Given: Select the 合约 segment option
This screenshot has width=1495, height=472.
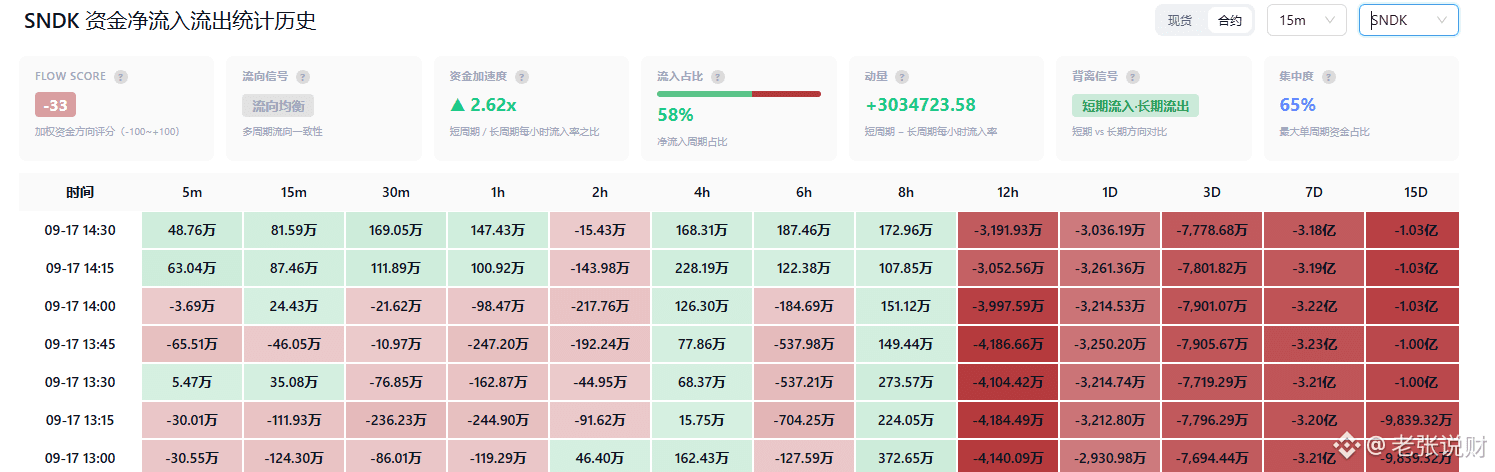Looking at the screenshot, I should pyautogui.click(x=1230, y=20).
